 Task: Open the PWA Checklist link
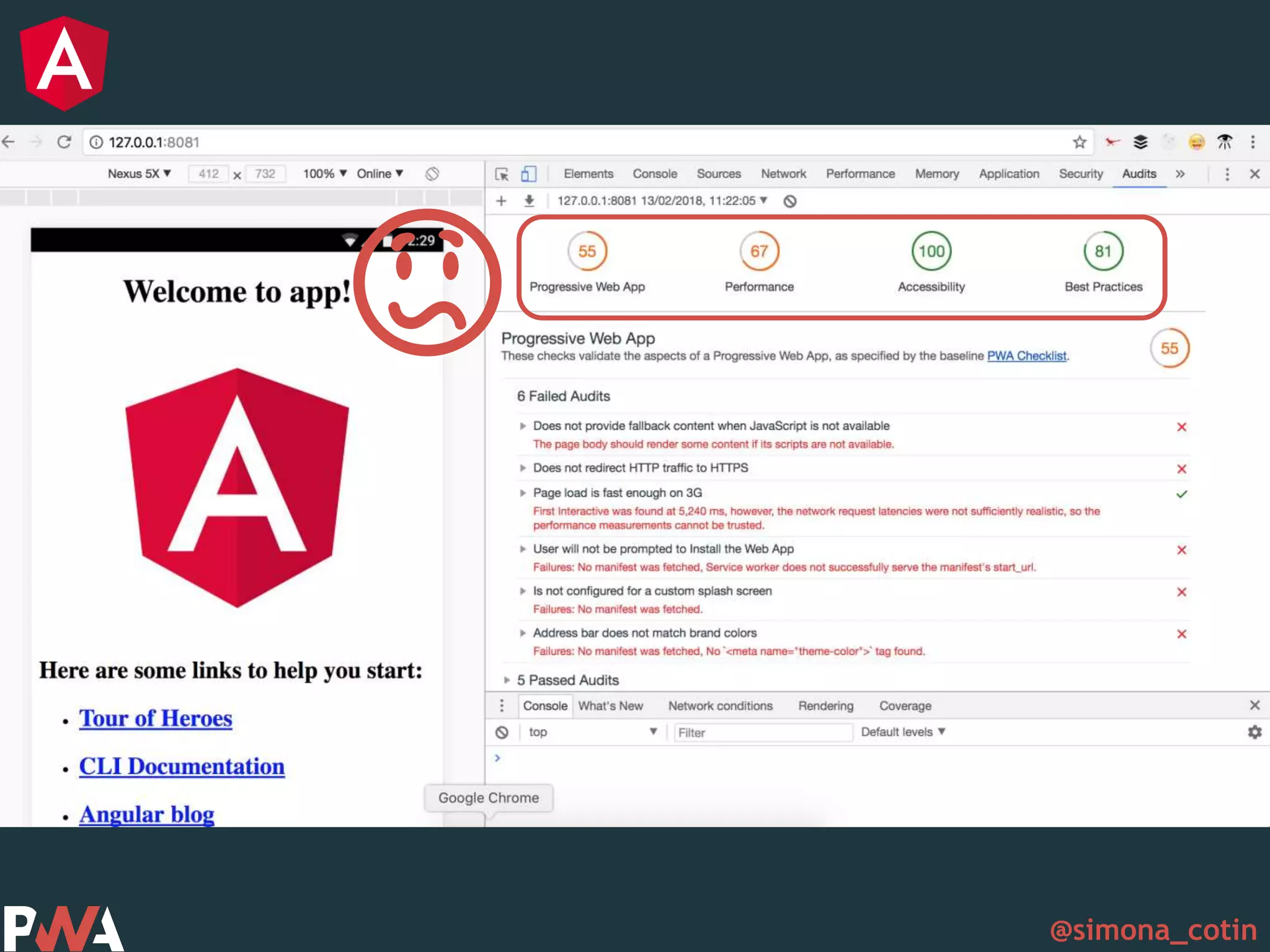pos(1026,356)
